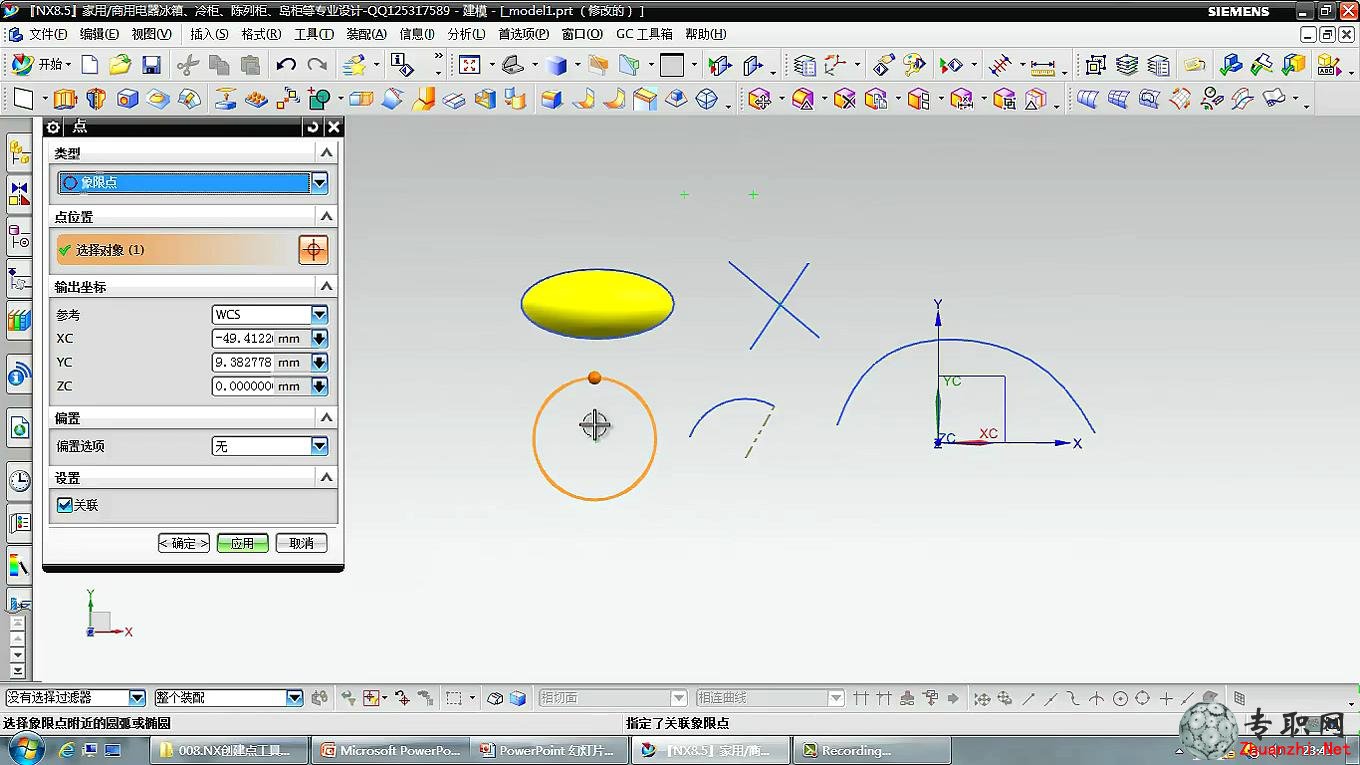Image resolution: width=1360 pixels, height=765 pixels.
Task: Click the 应用 Apply button
Action: pyautogui.click(x=242, y=544)
